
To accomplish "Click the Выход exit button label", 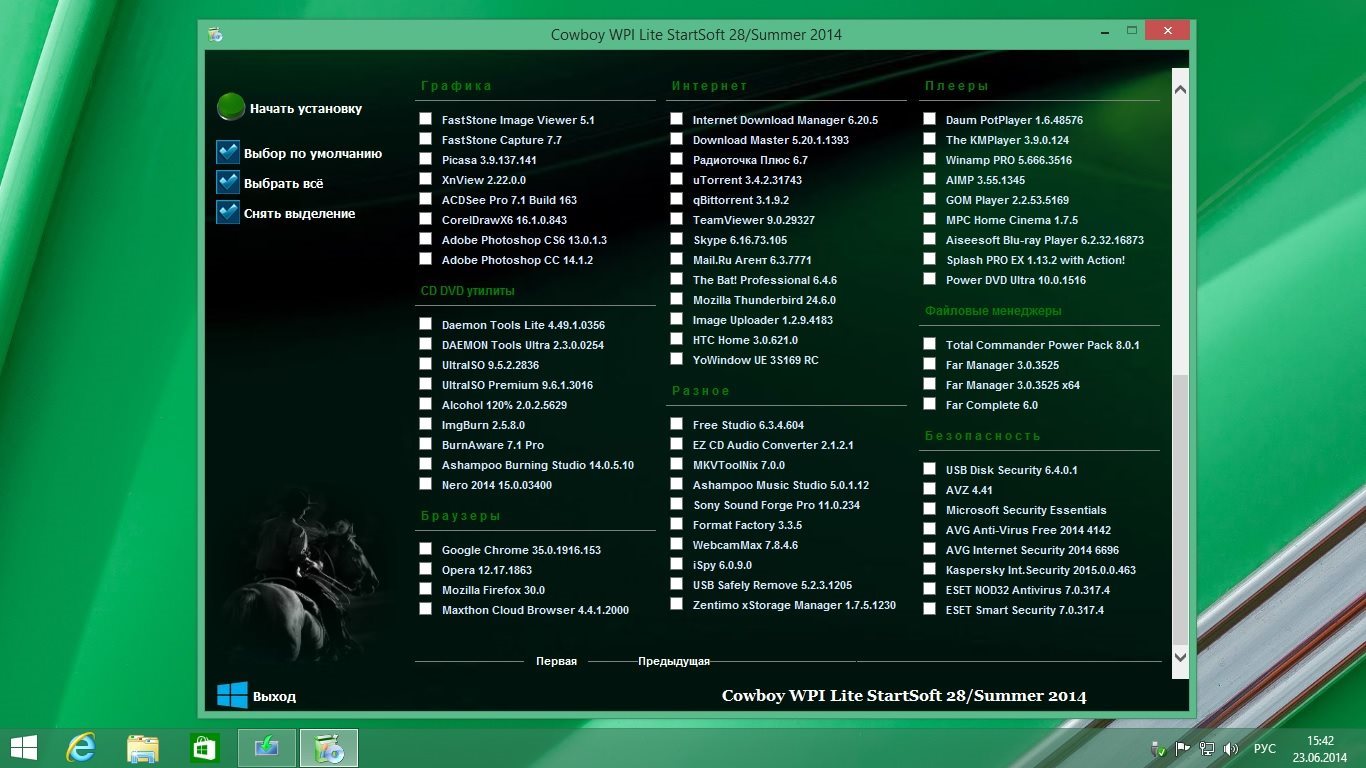I will coord(274,697).
